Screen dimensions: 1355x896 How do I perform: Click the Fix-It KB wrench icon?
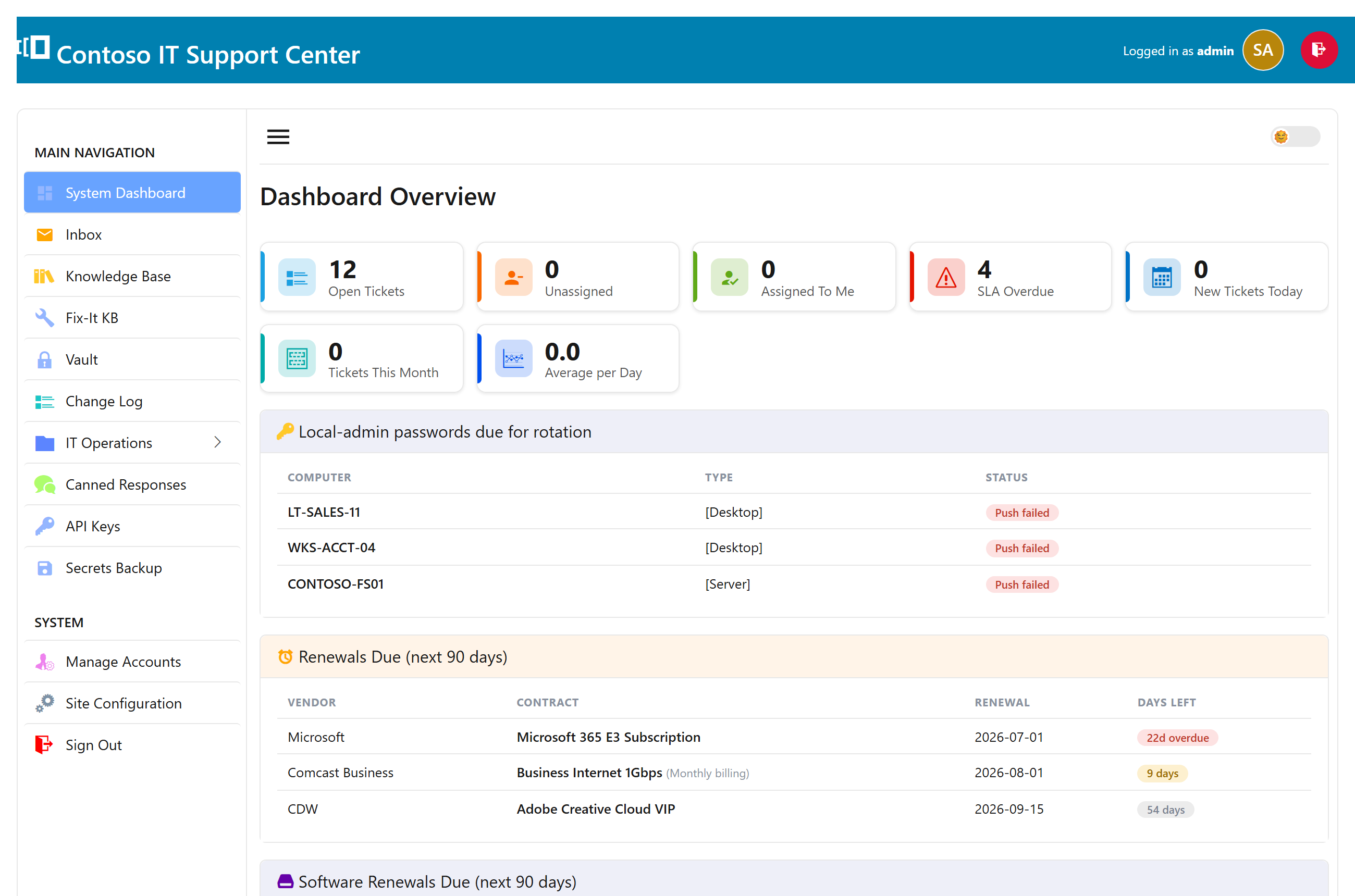pos(45,318)
